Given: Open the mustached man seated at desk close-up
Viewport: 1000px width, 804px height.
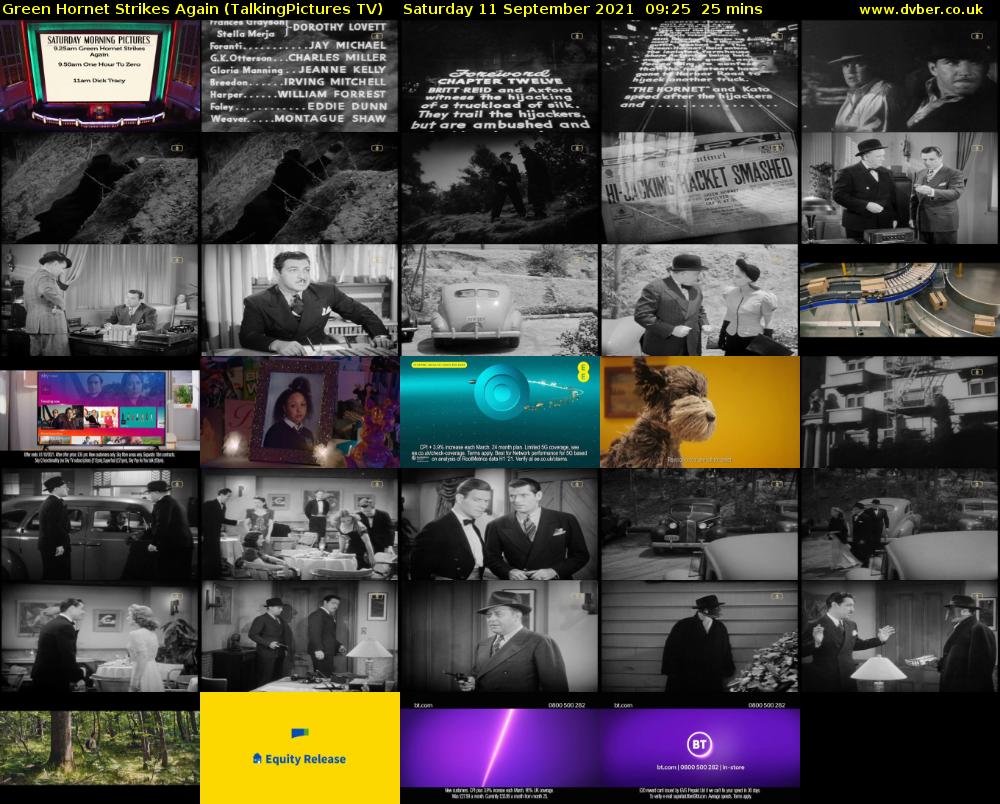Looking at the screenshot, I should [x=300, y=300].
